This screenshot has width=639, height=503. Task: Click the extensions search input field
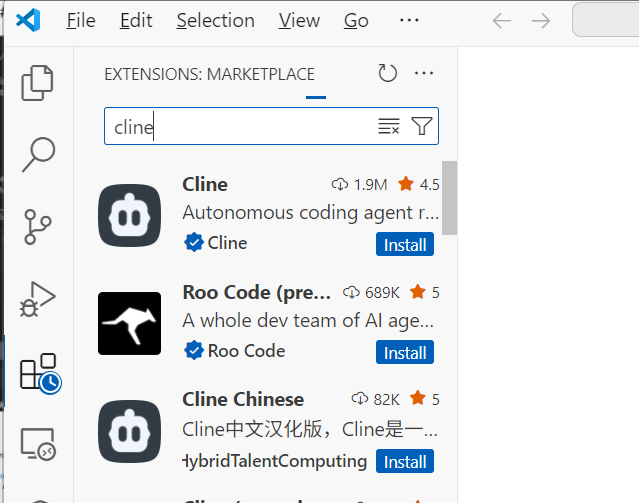[x=240, y=126]
